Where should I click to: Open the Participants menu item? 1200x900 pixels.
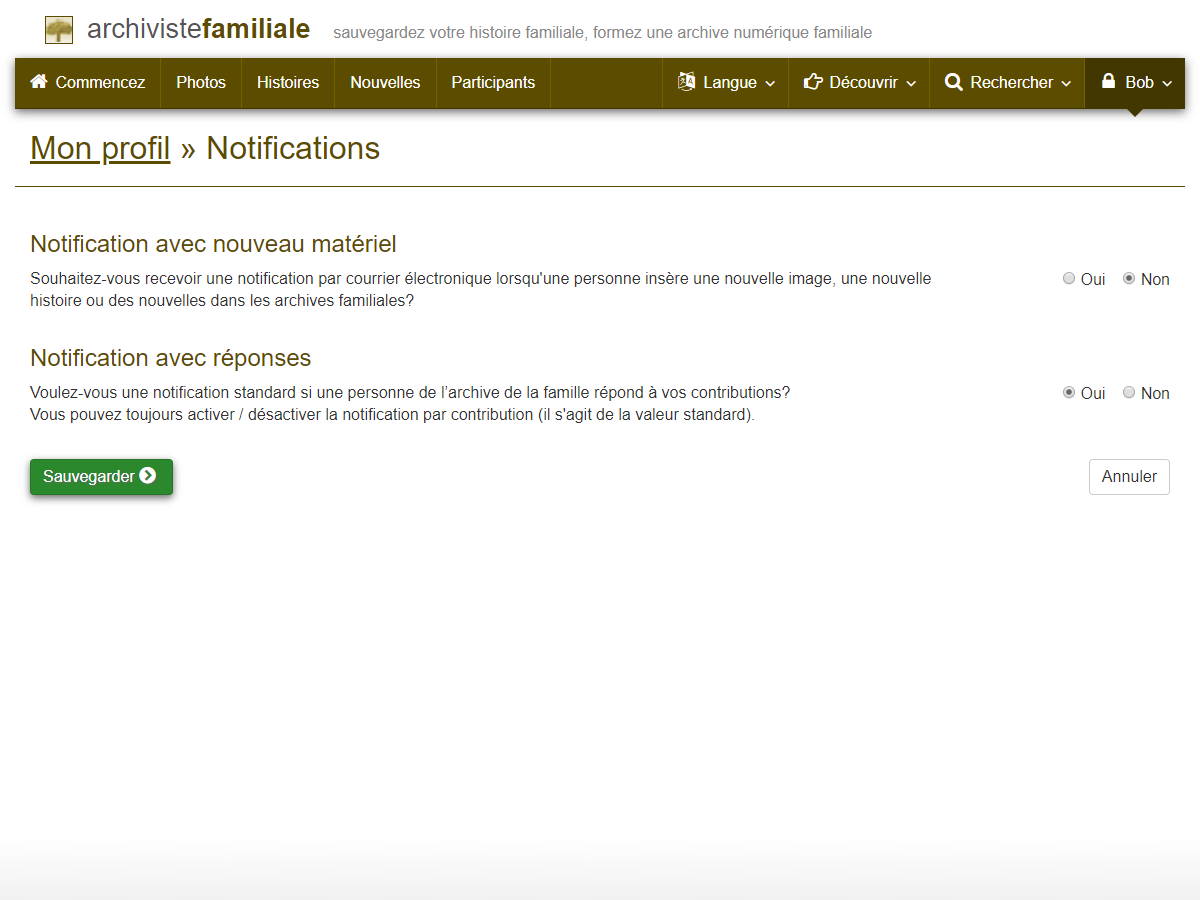coord(493,83)
